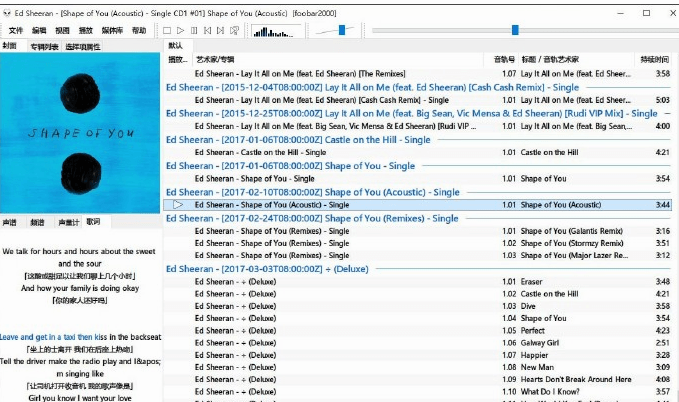Viewport: 679px width, 402px height.
Task: Click the foobar2000 alien icon in title bar
Action: [6, 13]
